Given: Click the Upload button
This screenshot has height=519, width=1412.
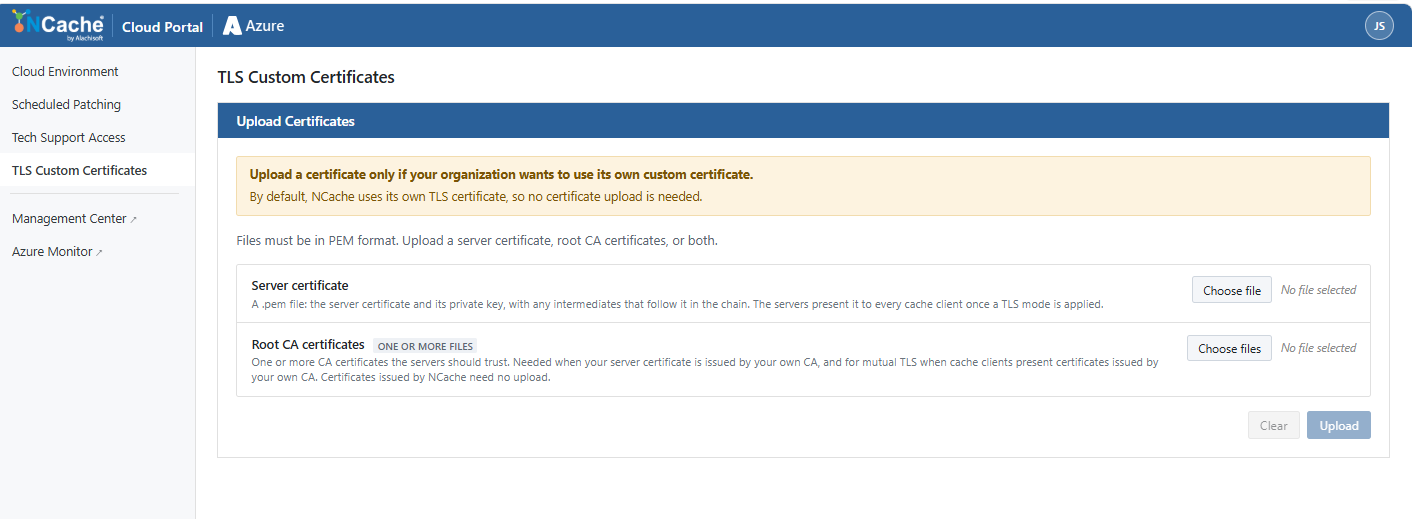Looking at the screenshot, I should (1339, 425).
